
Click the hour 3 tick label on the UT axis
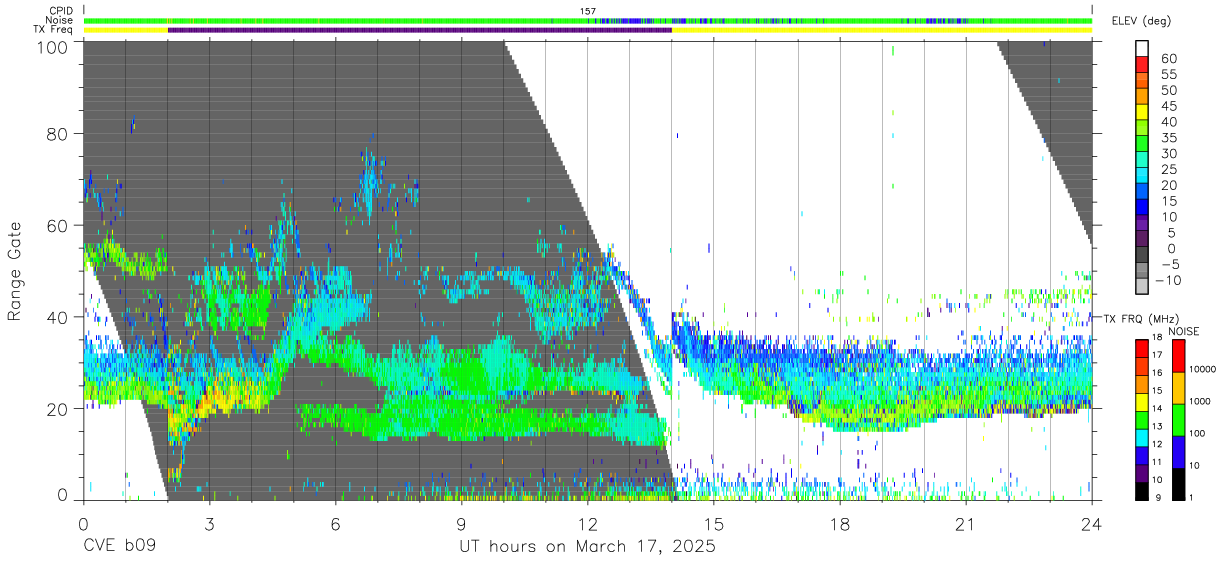pos(209,524)
